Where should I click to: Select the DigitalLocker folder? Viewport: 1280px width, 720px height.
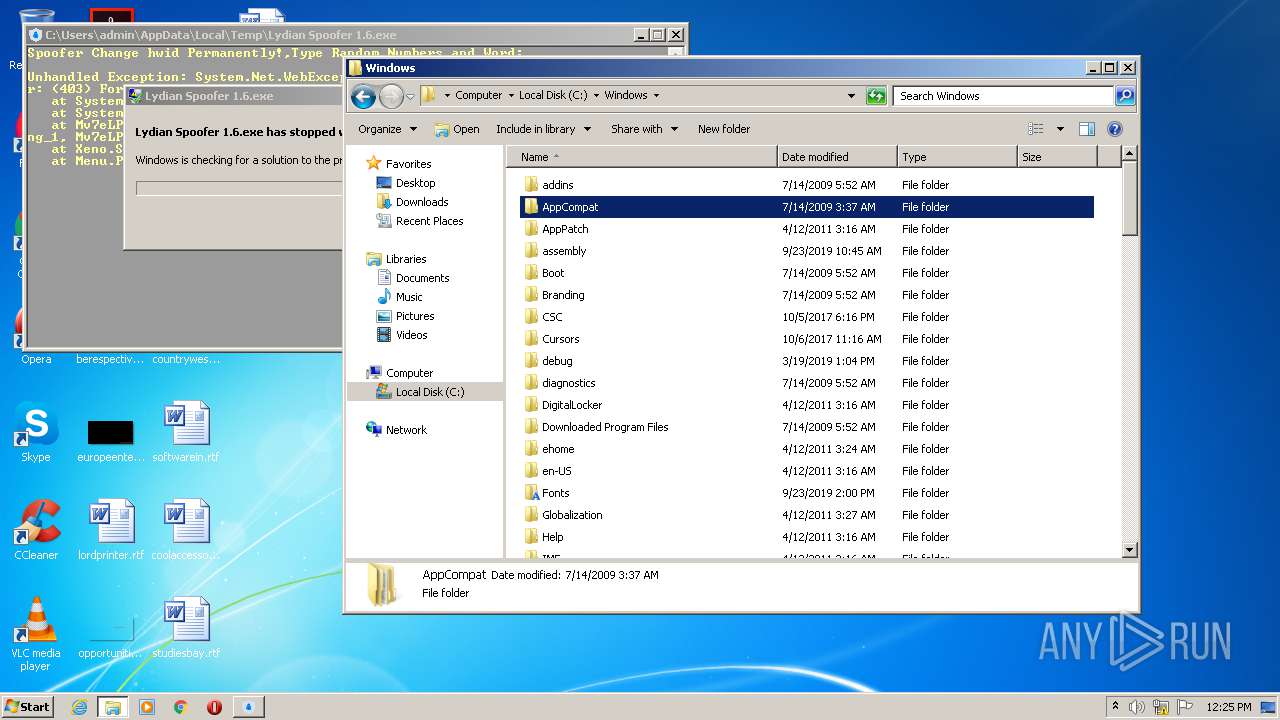coord(572,405)
